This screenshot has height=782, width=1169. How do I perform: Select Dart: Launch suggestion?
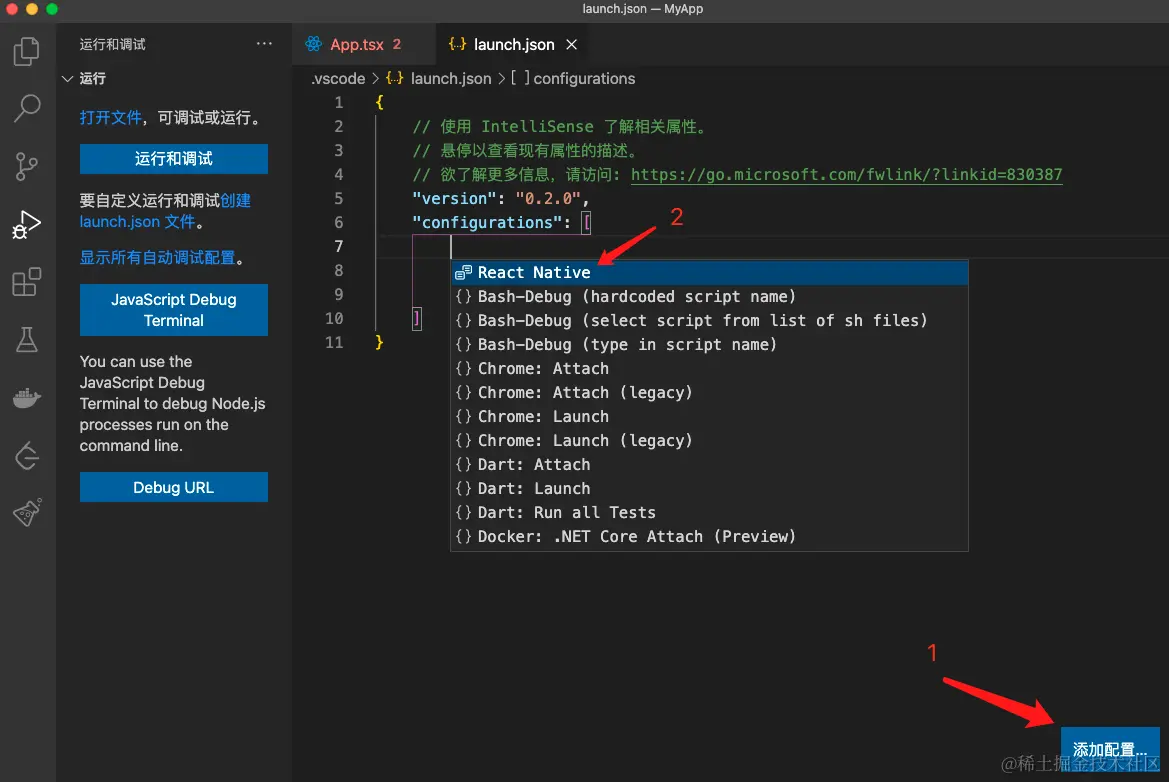[x=709, y=488]
